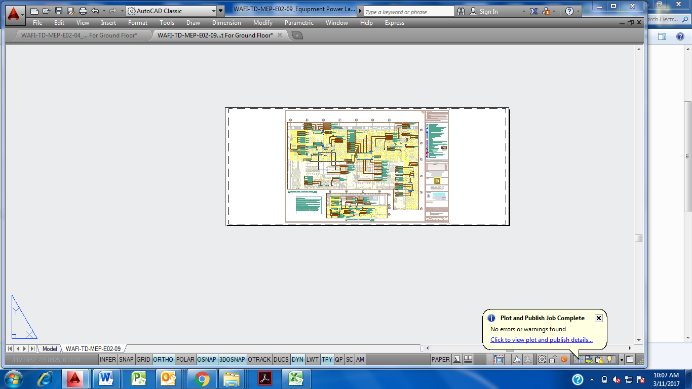Click the Maximize Viewport icon in status bar
692x389 pixels.
(499, 359)
